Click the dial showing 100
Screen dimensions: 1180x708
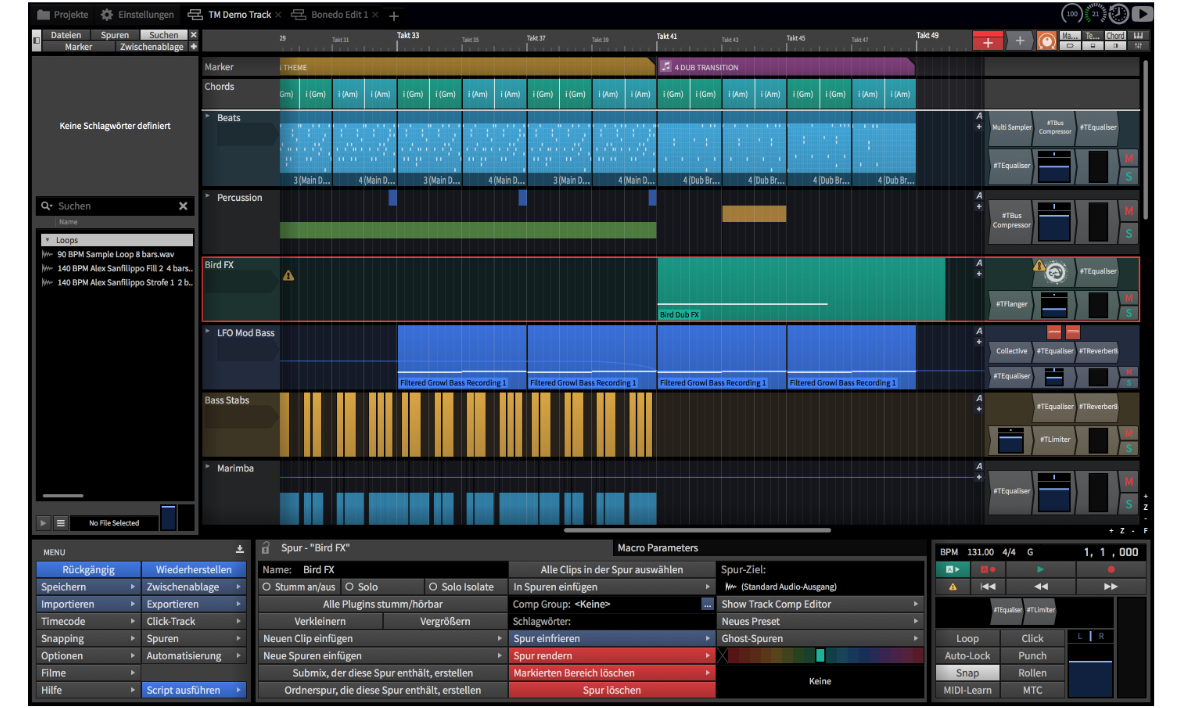(1072, 14)
